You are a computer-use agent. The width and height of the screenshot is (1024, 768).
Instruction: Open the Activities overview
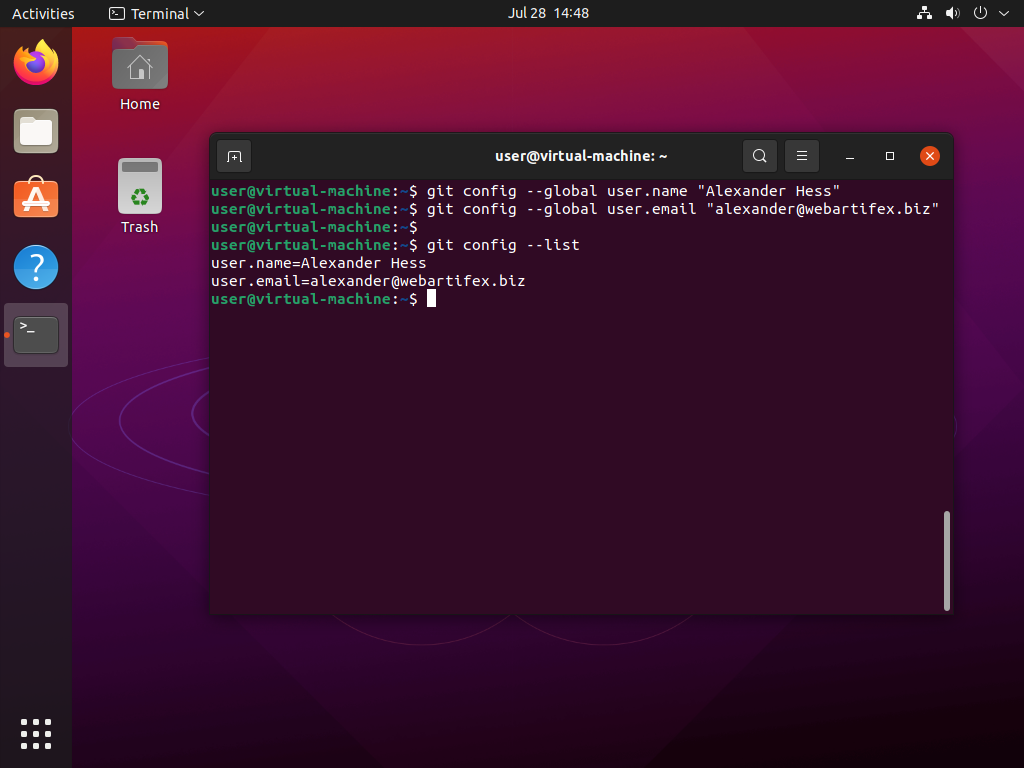coord(43,13)
